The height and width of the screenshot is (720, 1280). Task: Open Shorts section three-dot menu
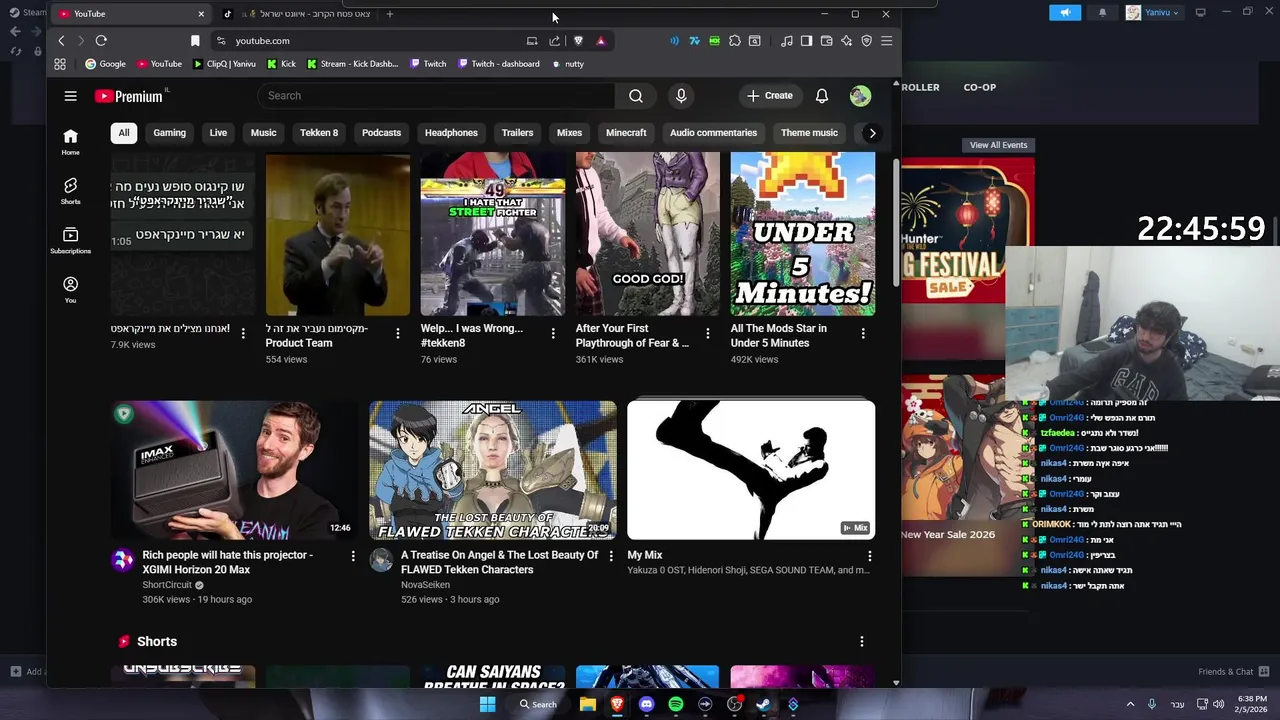coord(862,641)
